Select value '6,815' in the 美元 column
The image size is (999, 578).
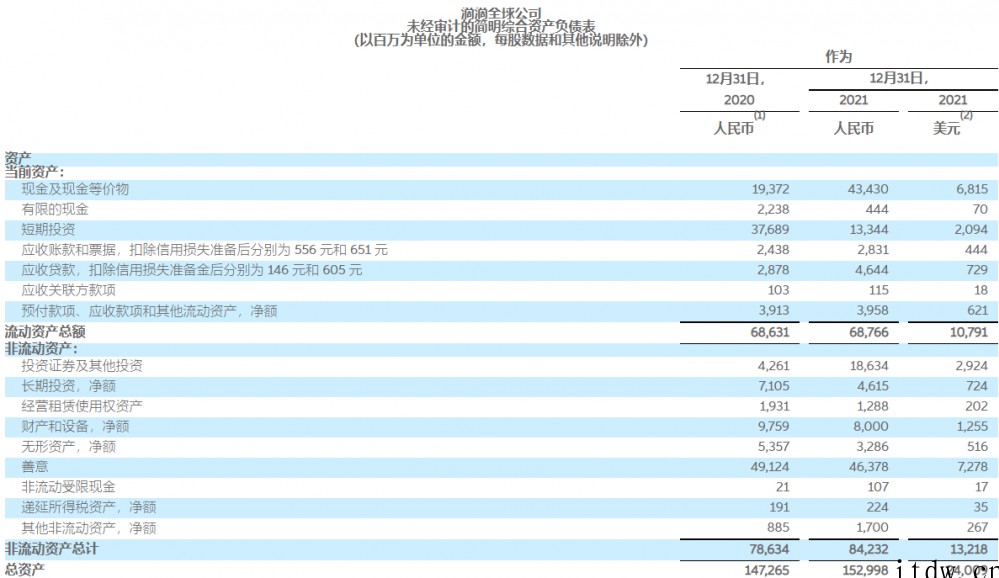pos(972,189)
